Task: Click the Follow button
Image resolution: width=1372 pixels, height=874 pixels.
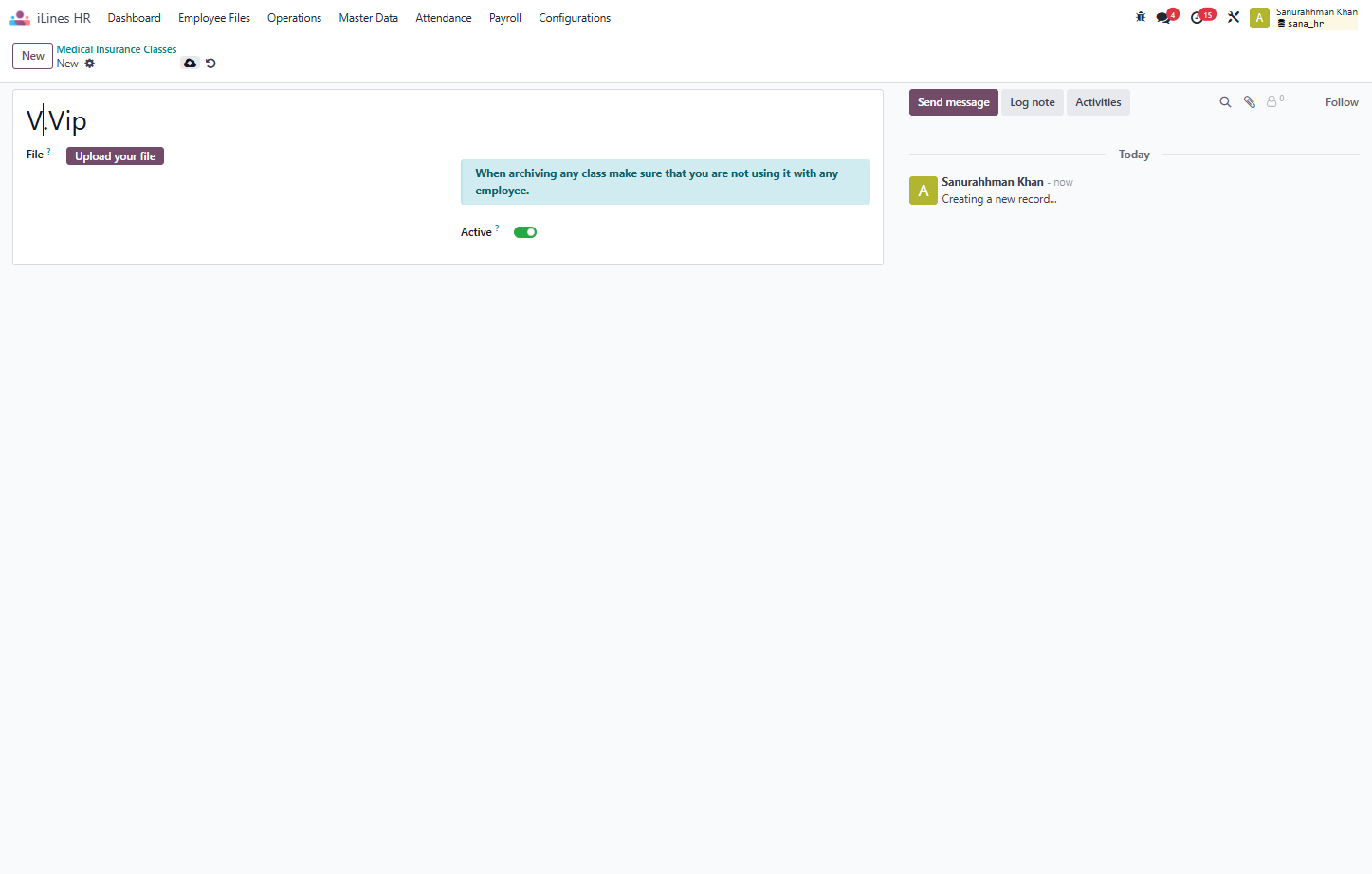Action: [1342, 102]
